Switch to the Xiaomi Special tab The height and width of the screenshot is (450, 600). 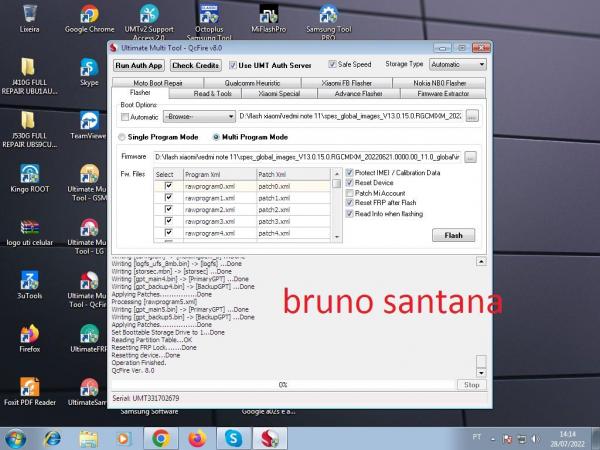tap(279, 94)
